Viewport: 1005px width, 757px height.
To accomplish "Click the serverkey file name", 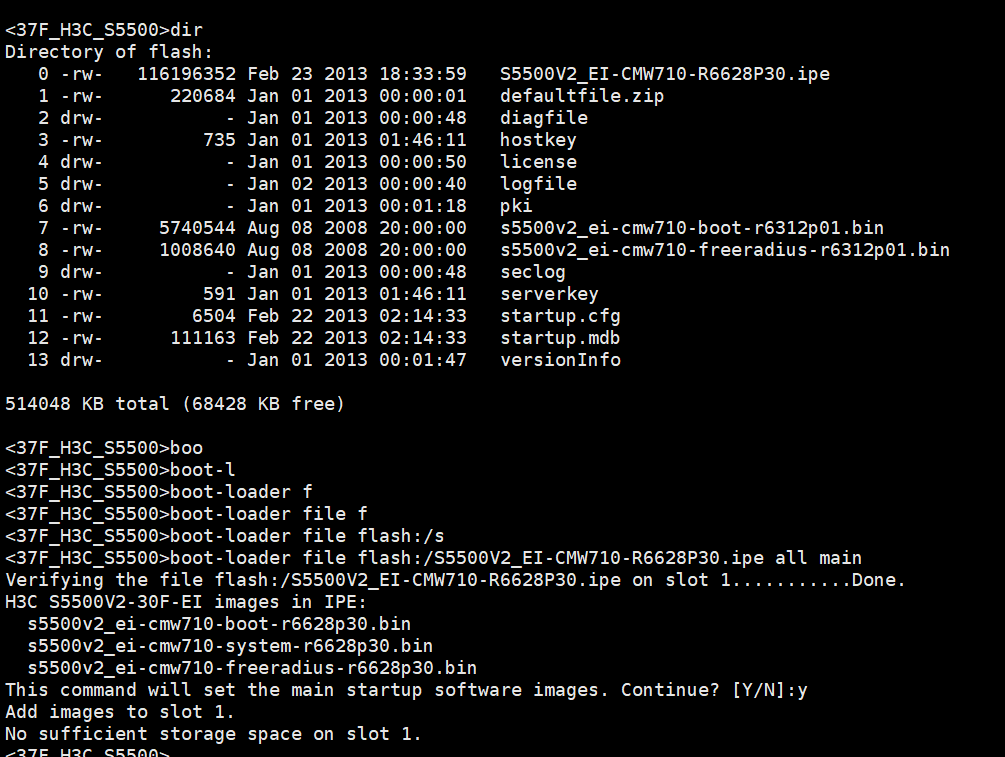I will [x=549, y=294].
